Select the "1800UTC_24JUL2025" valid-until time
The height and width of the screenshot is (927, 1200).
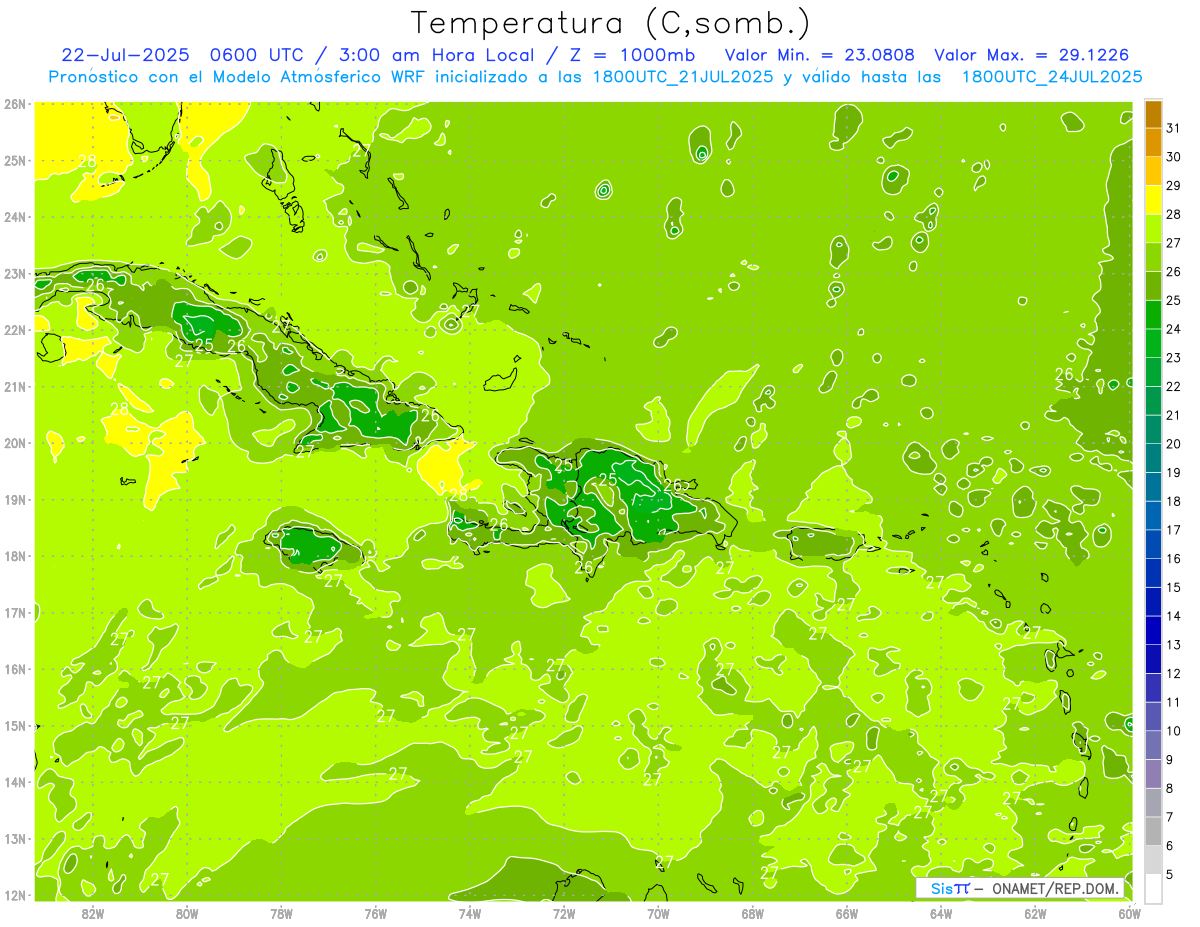click(x=1052, y=76)
